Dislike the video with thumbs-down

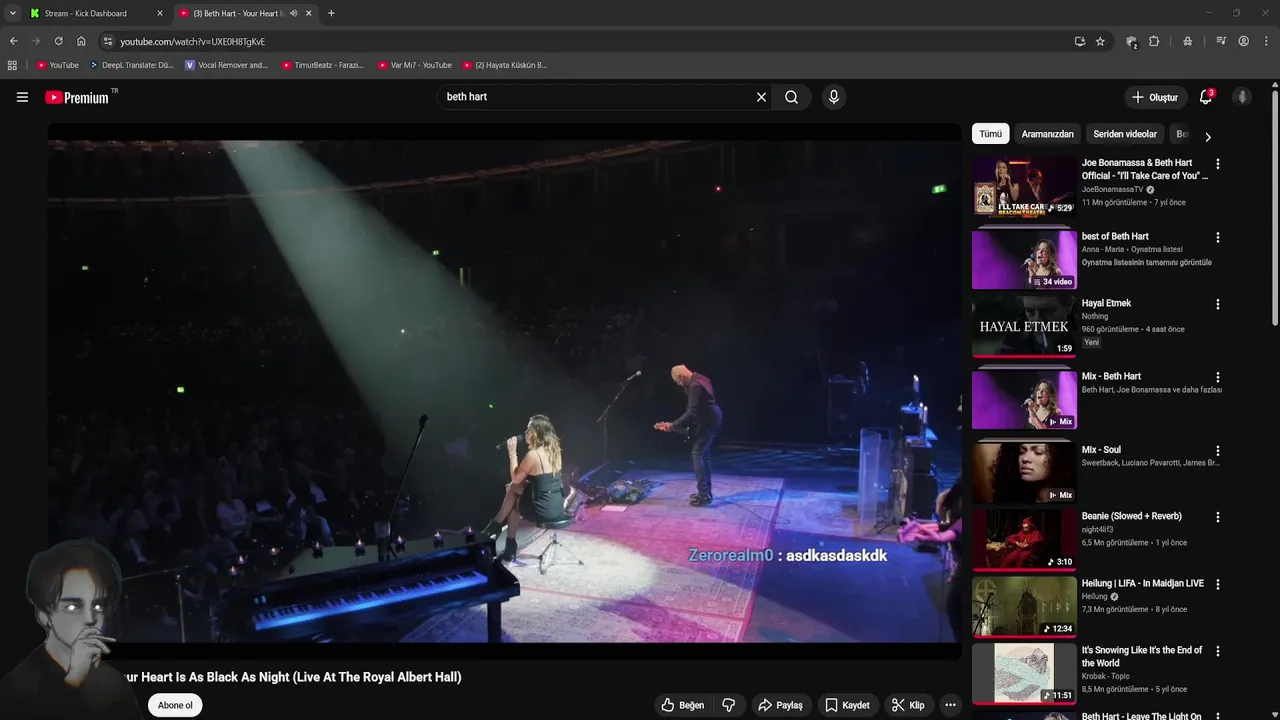click(729, 705)
